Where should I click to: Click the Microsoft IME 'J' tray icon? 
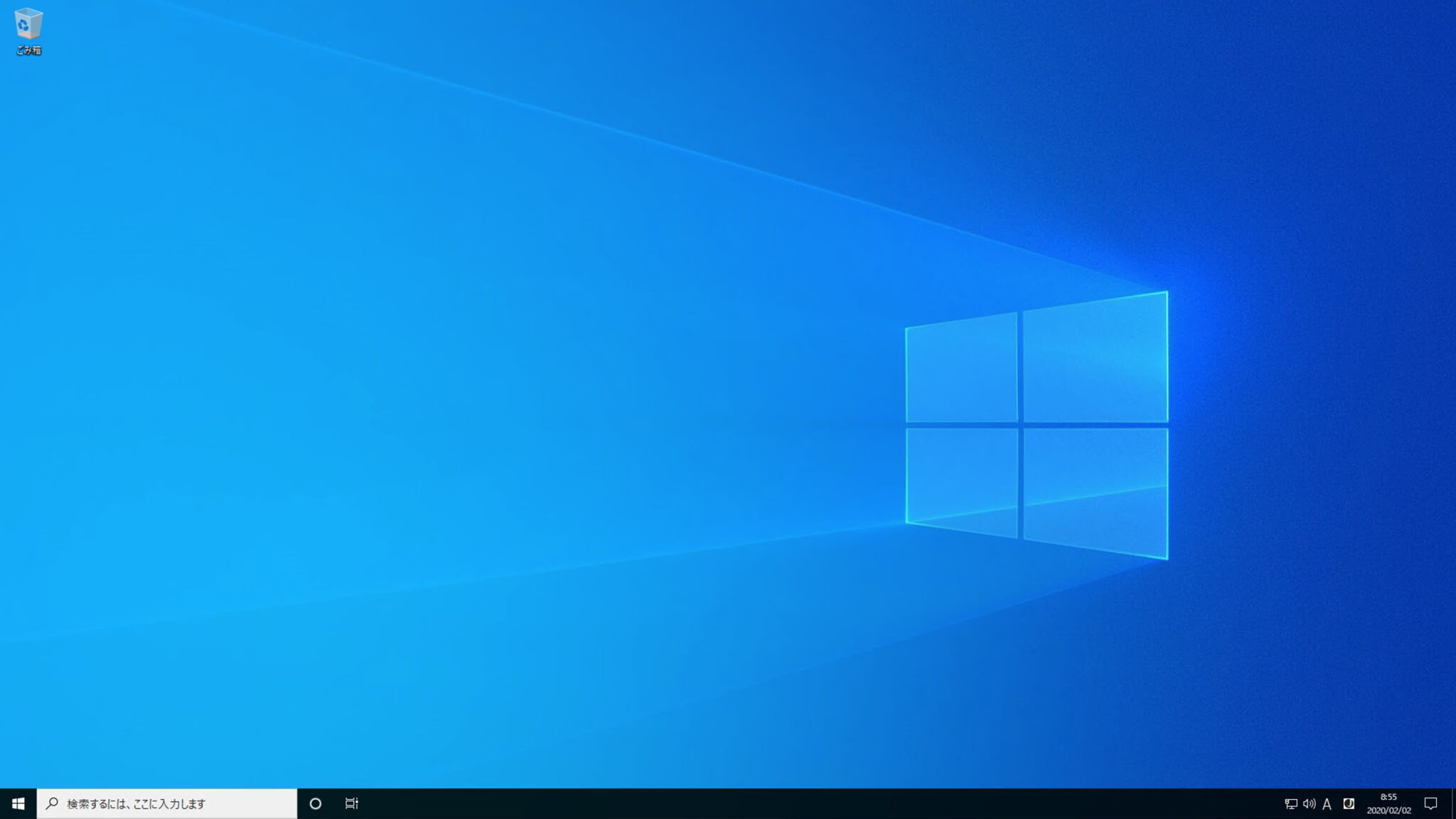1348,803
